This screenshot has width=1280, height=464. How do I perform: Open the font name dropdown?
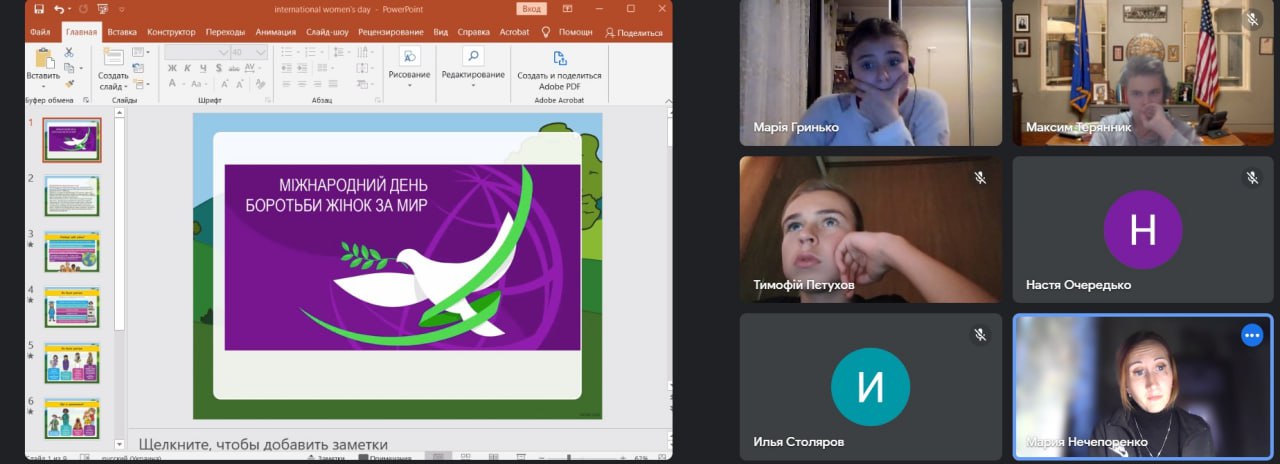click(224, 52)
